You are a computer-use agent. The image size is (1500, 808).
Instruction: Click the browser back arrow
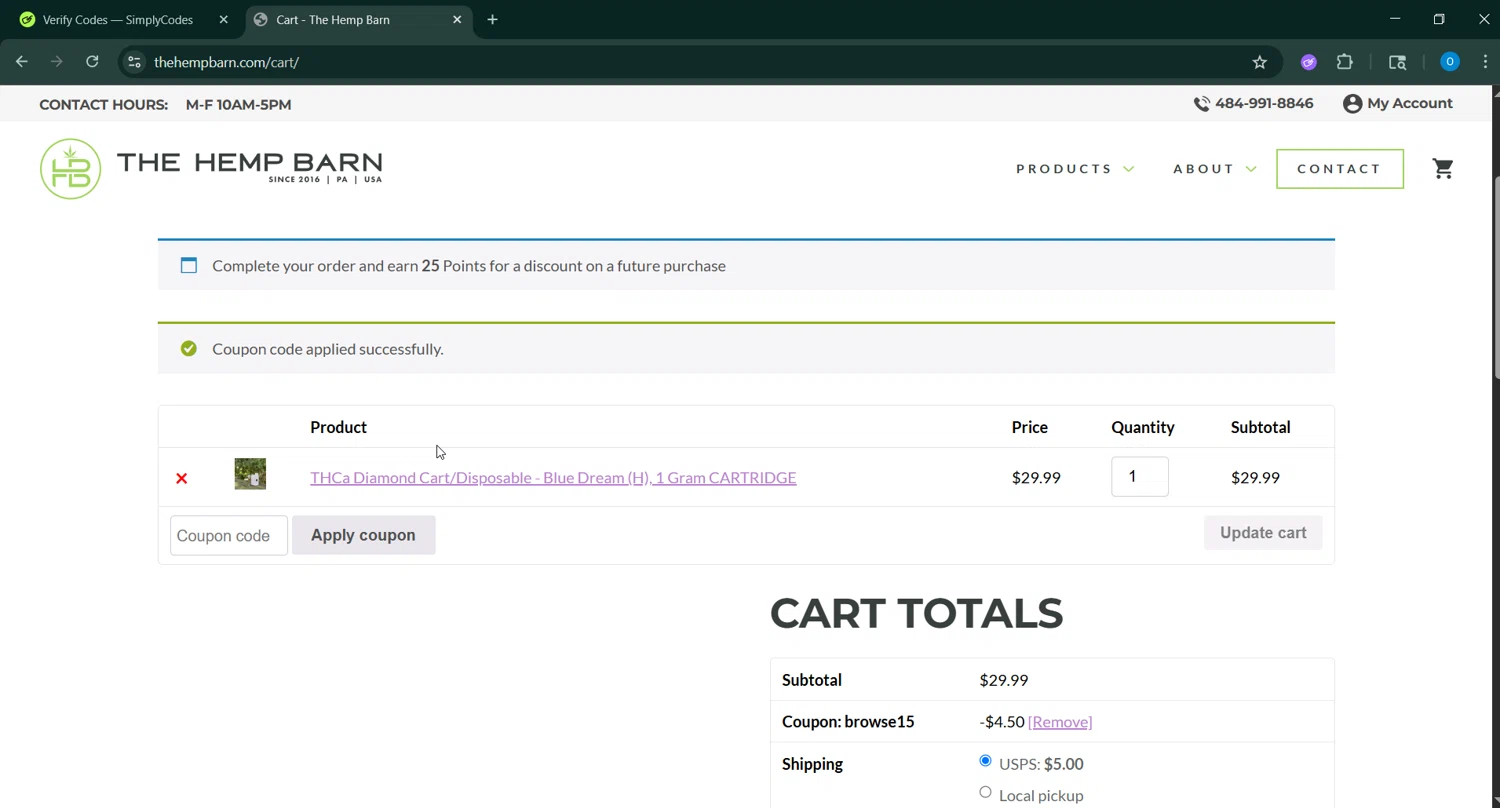tap(22, 62)
